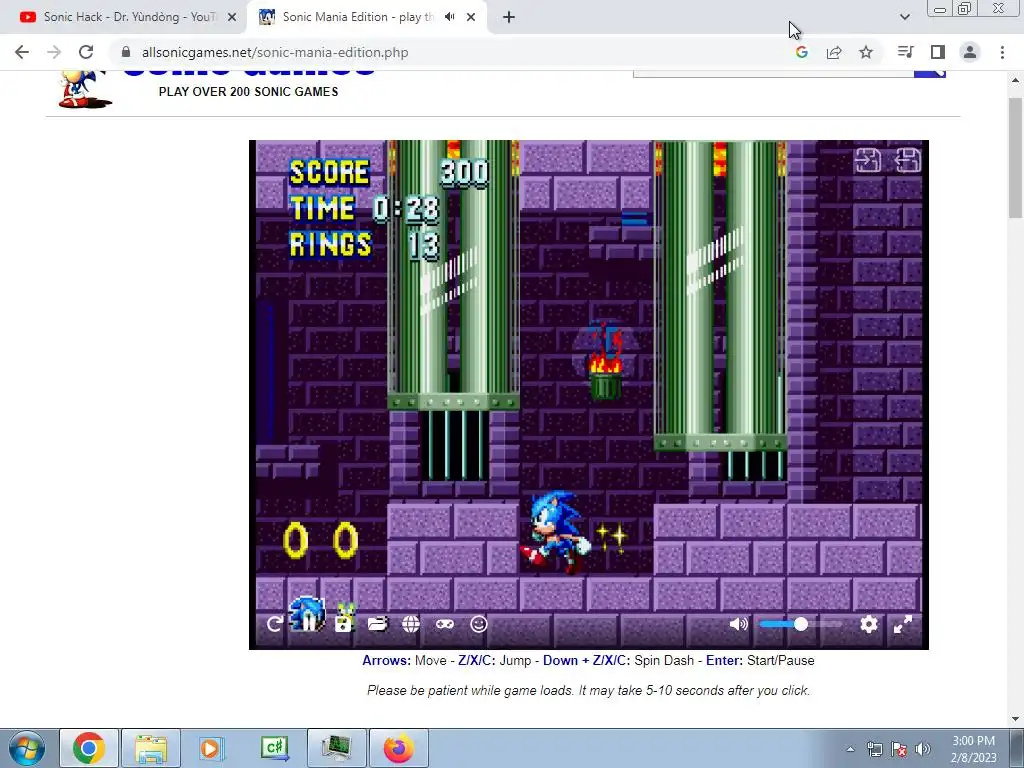Mute audio on the Sonic Mania tab
This screenshot has width=1024, height=768.
coord(449,17)
